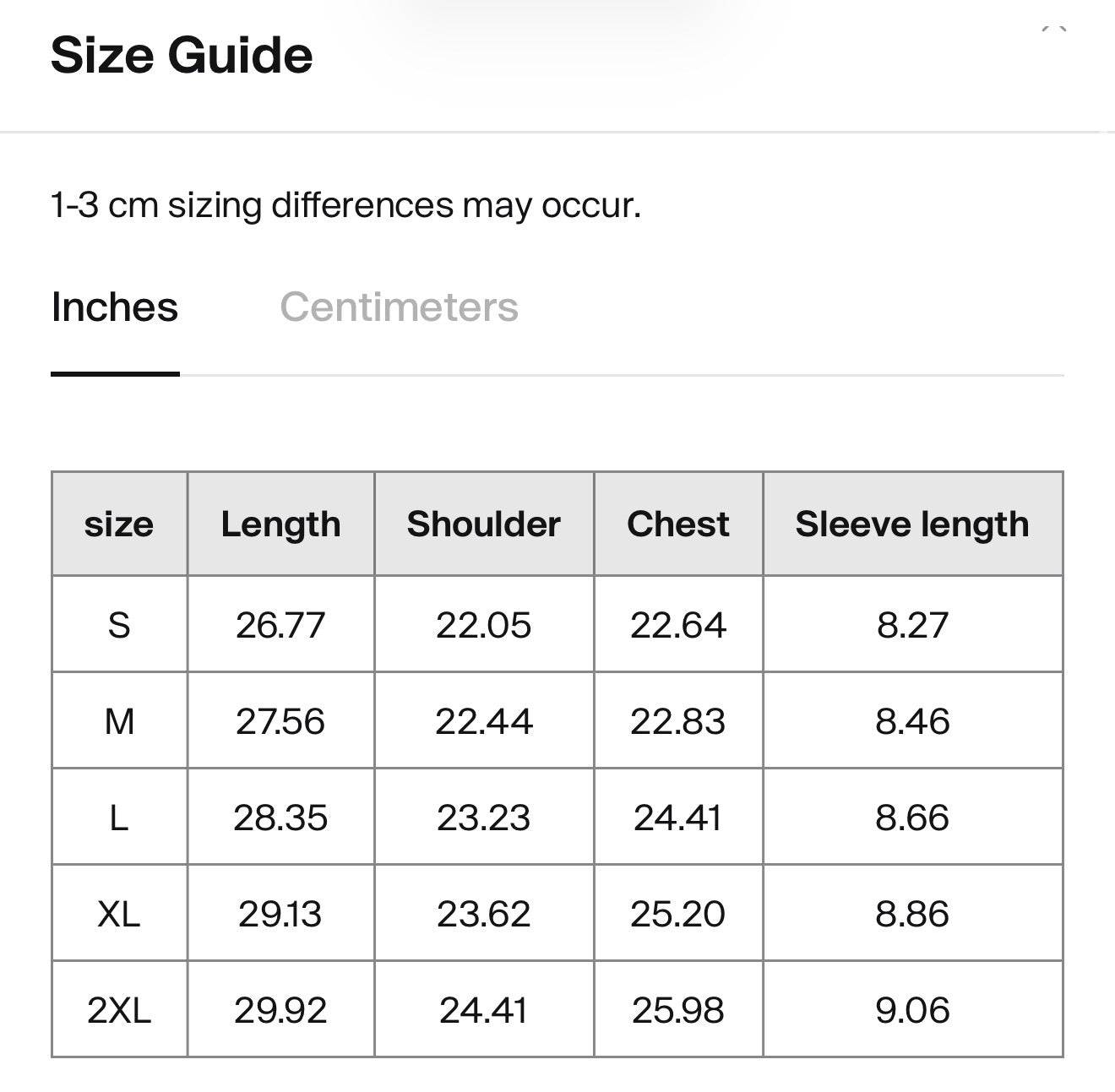
Task: Click the Chest column header
Action: click(678, 524)
